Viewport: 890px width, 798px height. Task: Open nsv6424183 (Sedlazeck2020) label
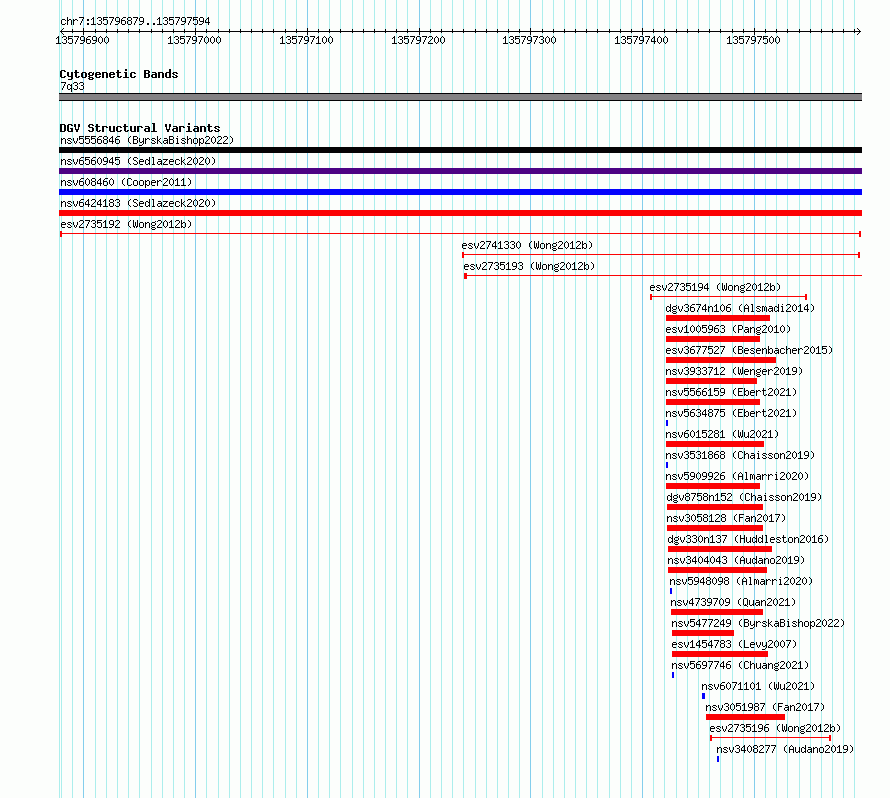[138, 203]
